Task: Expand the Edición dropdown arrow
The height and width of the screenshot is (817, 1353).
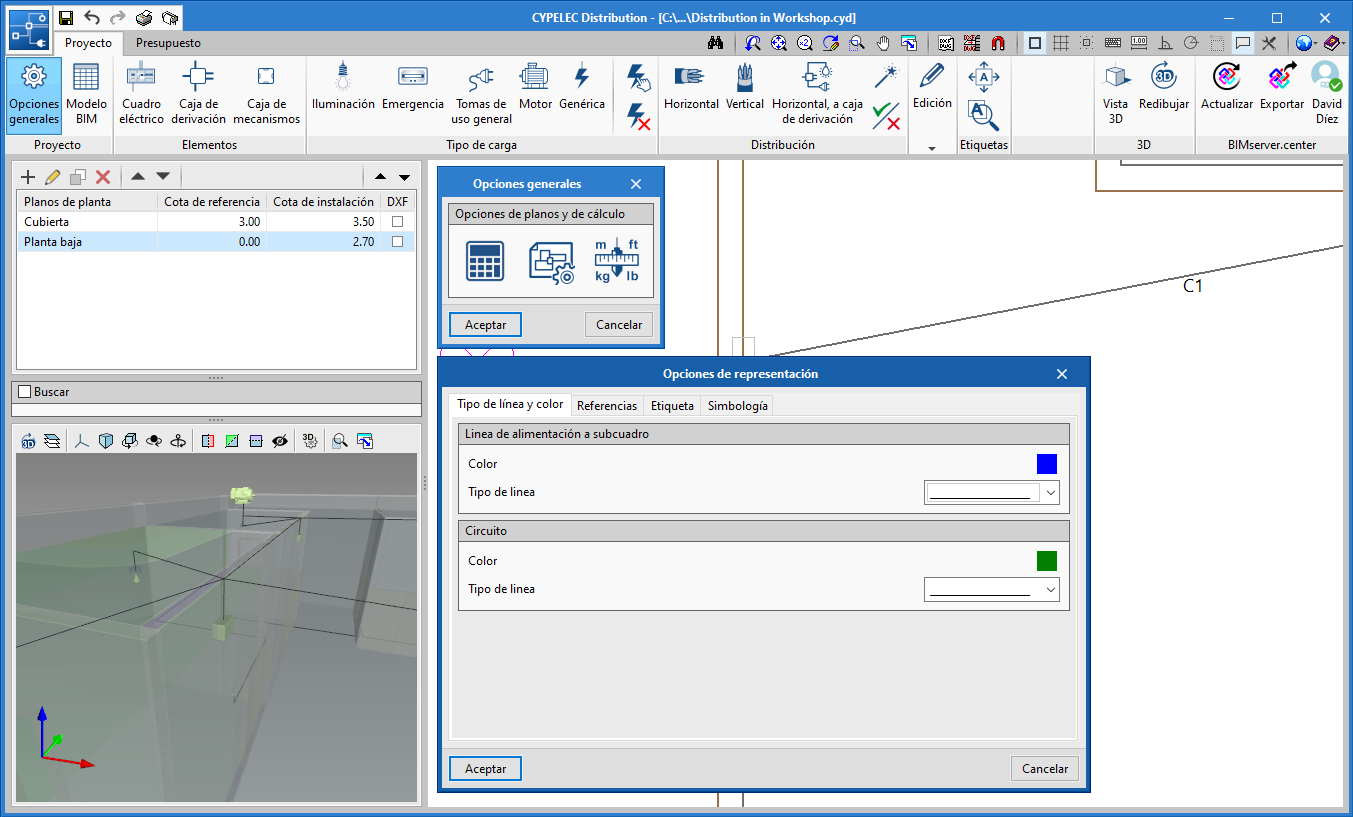Action: click(x=932, y=148)
